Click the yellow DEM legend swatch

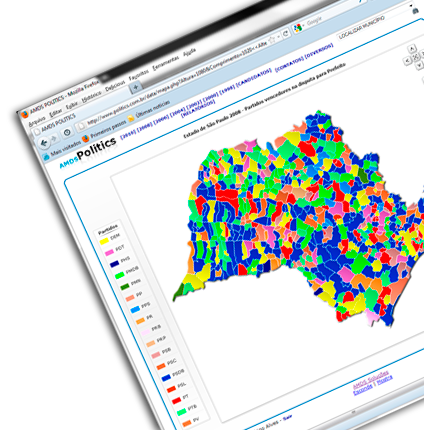[x=104, y=241]
